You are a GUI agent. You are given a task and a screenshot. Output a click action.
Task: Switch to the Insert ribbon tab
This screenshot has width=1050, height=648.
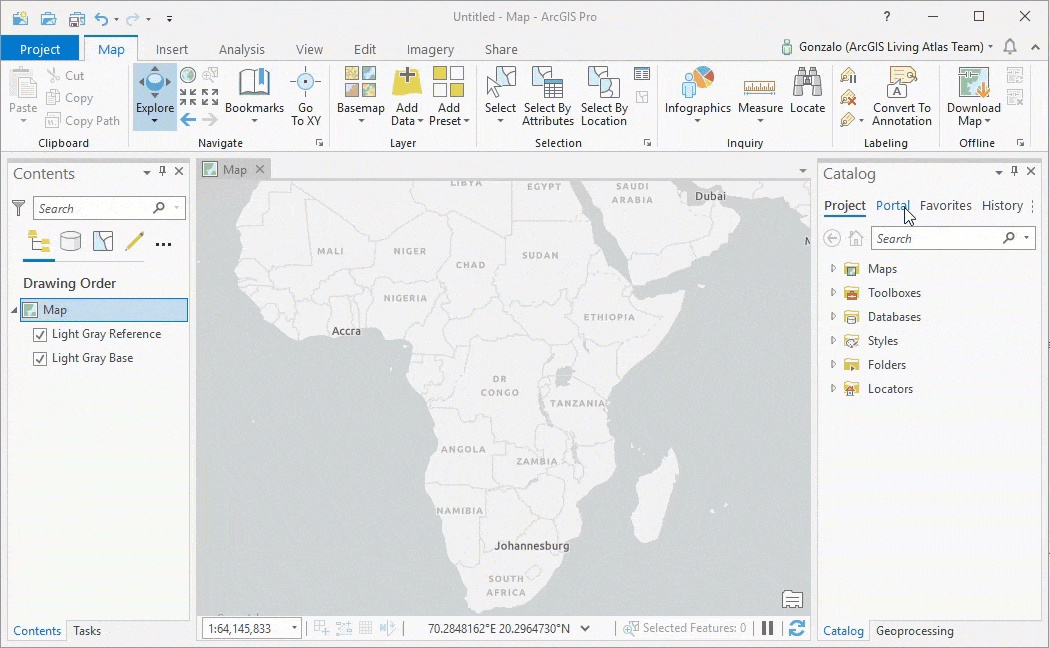(x=171, y=49)
